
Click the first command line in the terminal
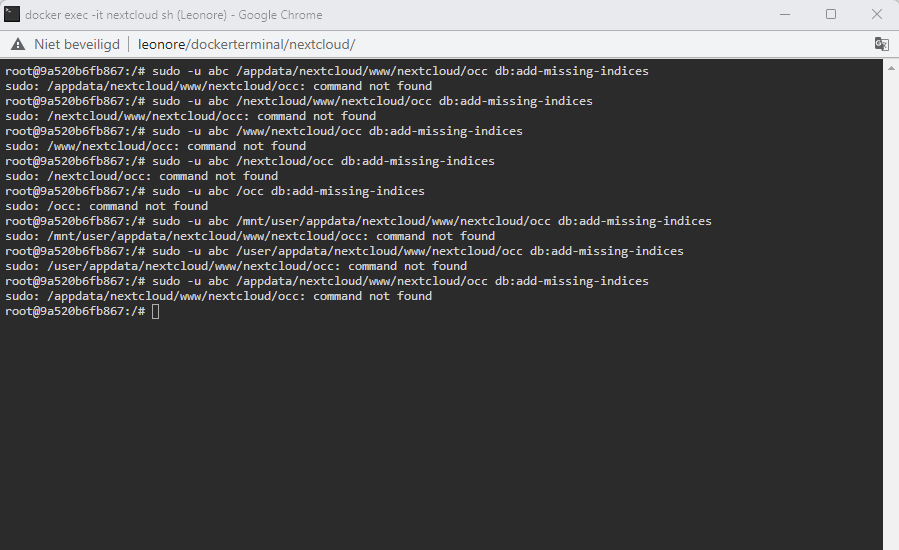[x=327, y=71]
